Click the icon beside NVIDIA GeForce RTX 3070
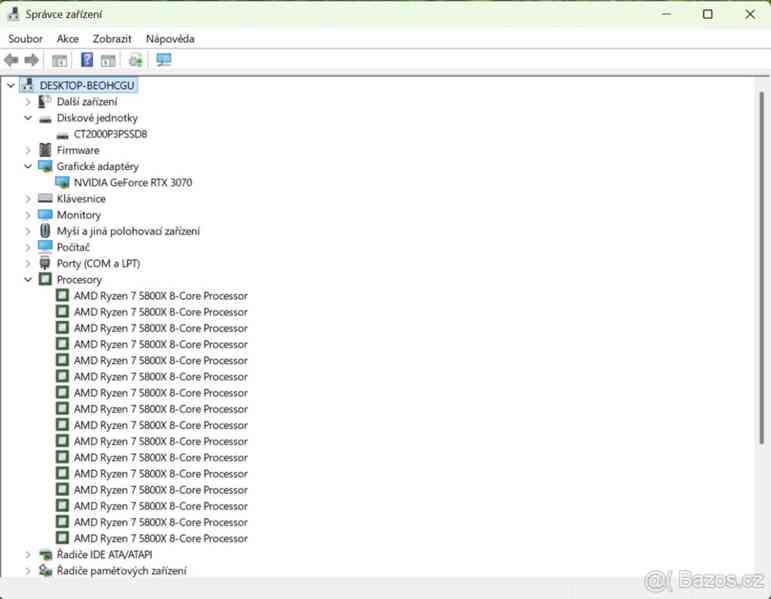Image resolution: width=771 pixels, height=599 pixels. pyautogui.click(x=62, y=182)
